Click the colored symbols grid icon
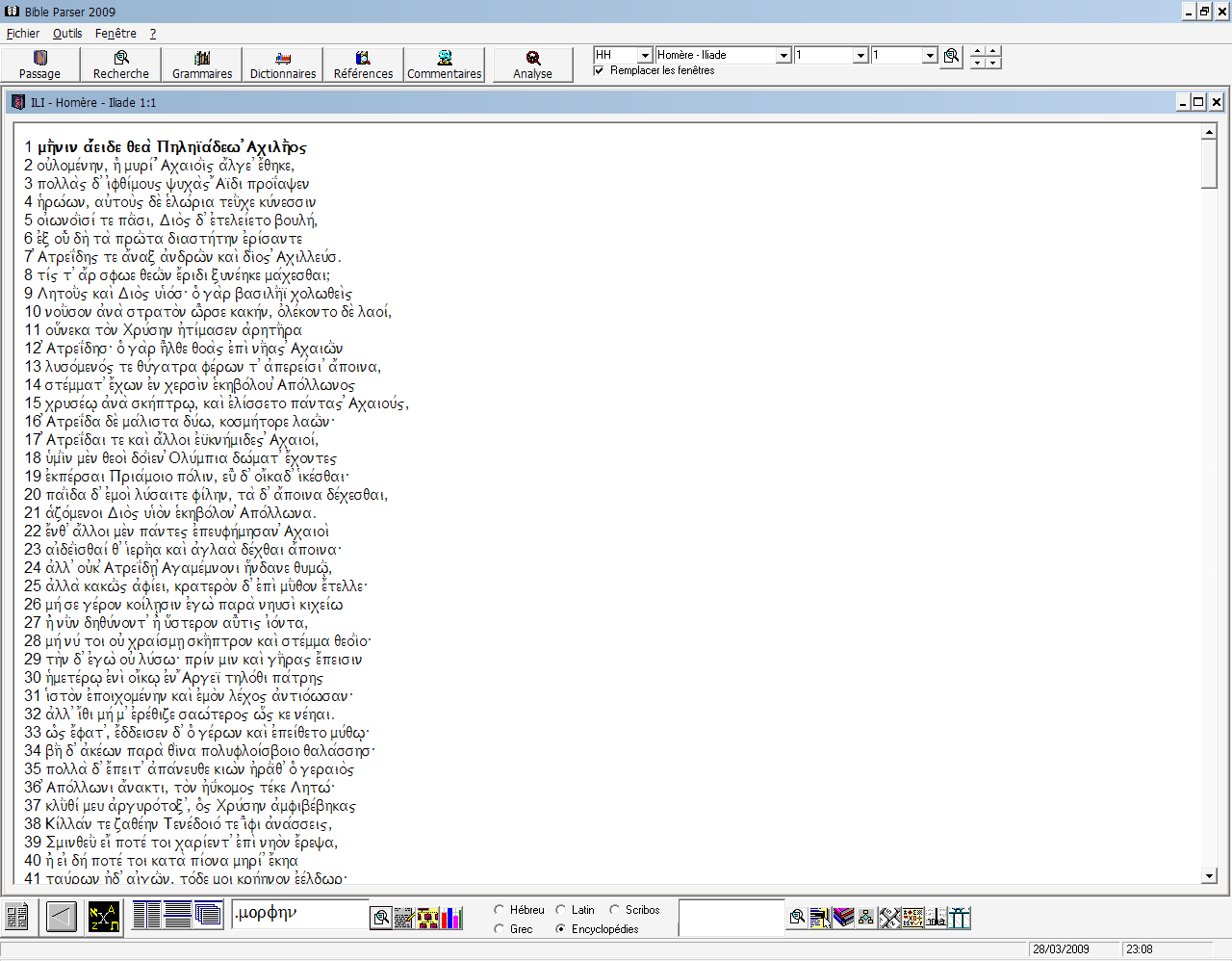The image size is (1232, 961). 912,918
